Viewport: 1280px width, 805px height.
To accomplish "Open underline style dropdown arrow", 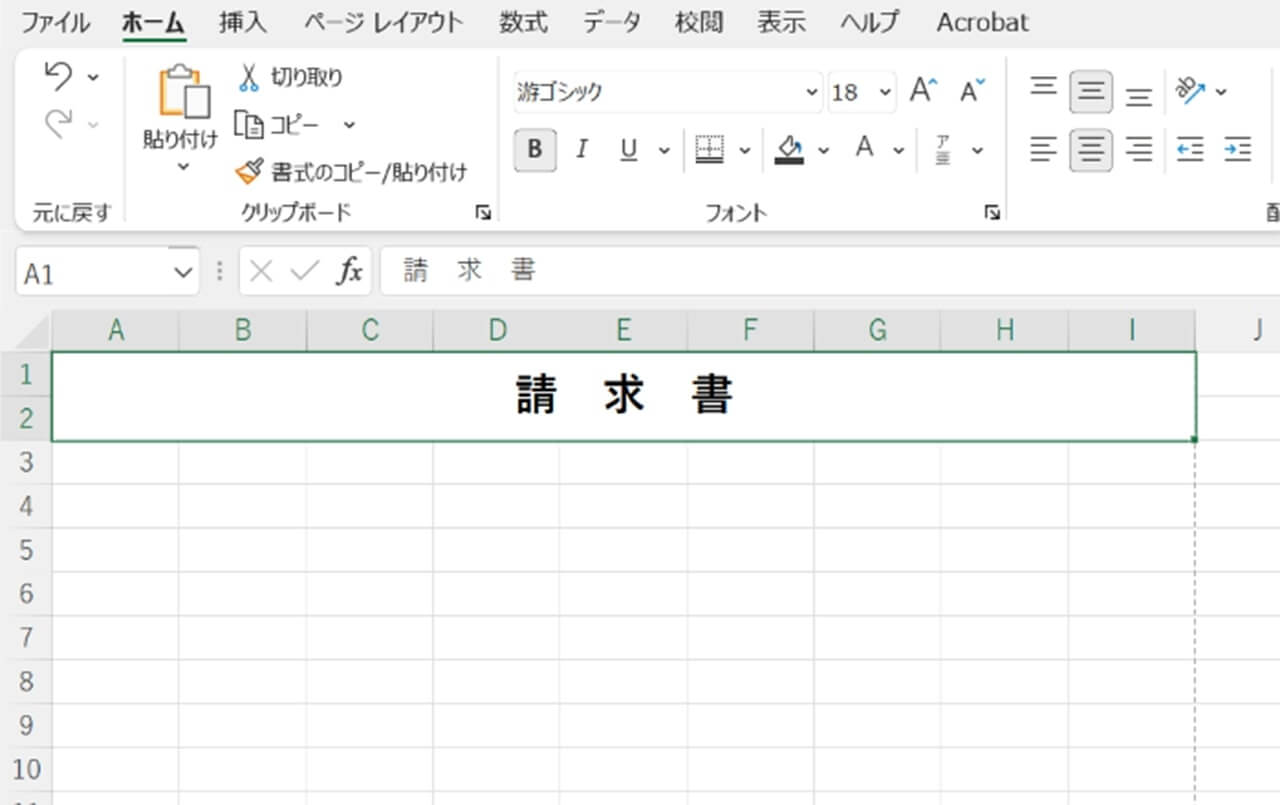I will coord(664,151).
